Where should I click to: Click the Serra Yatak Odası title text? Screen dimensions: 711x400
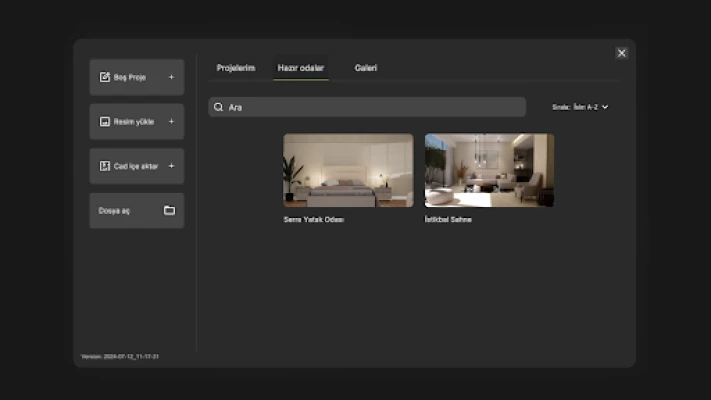pos(313,219)
